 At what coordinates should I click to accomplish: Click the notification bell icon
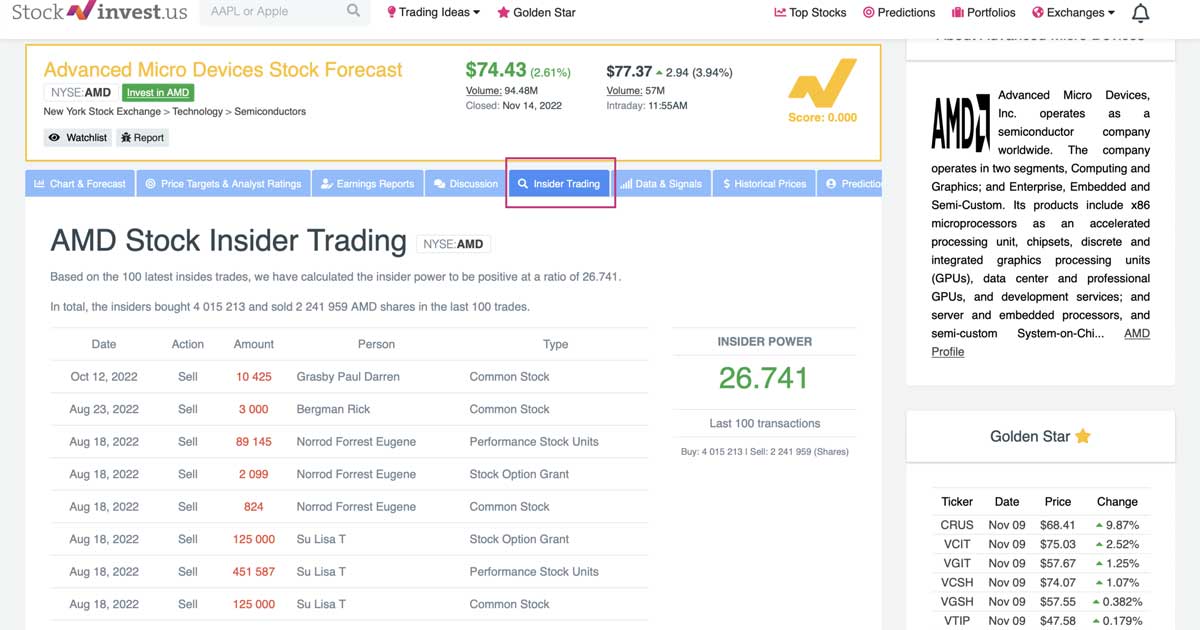tap(1140, 13)
